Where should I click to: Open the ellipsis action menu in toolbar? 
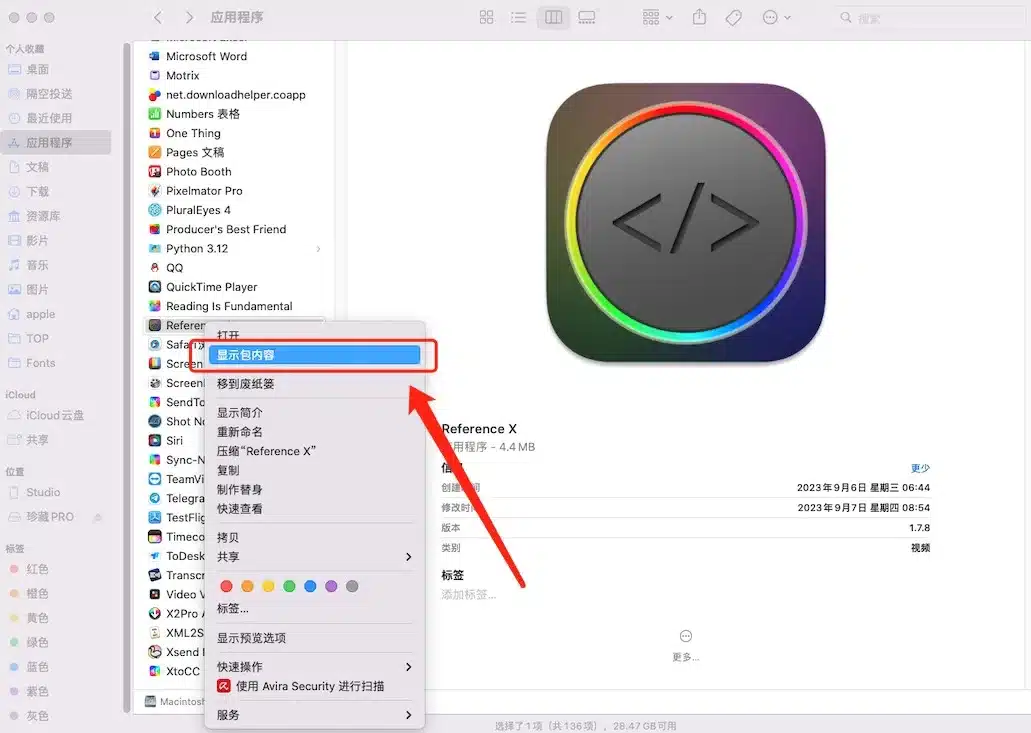pyautogui.click(x=776, y=18)
